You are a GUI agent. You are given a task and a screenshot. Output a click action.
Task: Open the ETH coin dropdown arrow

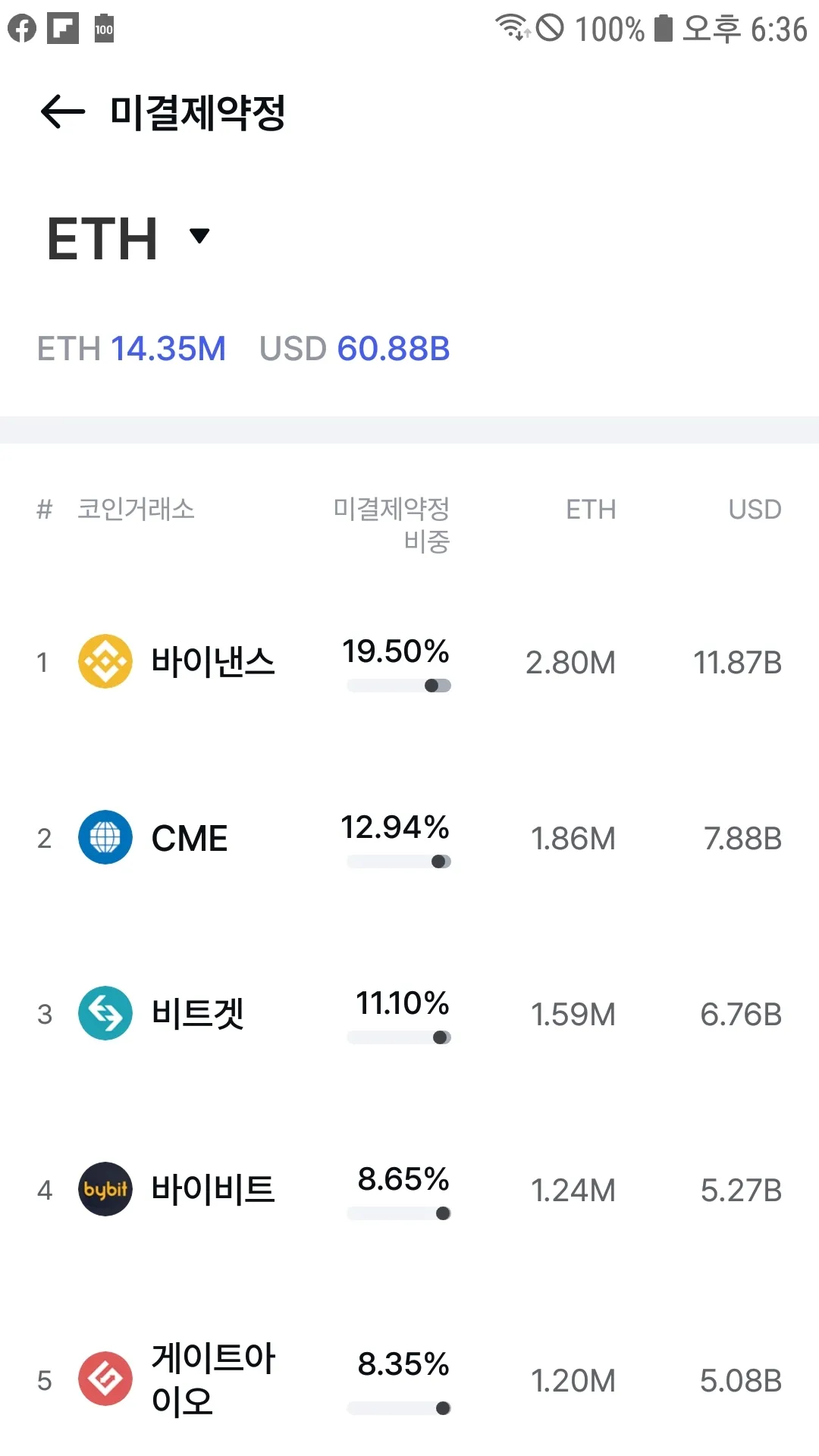[x=199, y=236]
